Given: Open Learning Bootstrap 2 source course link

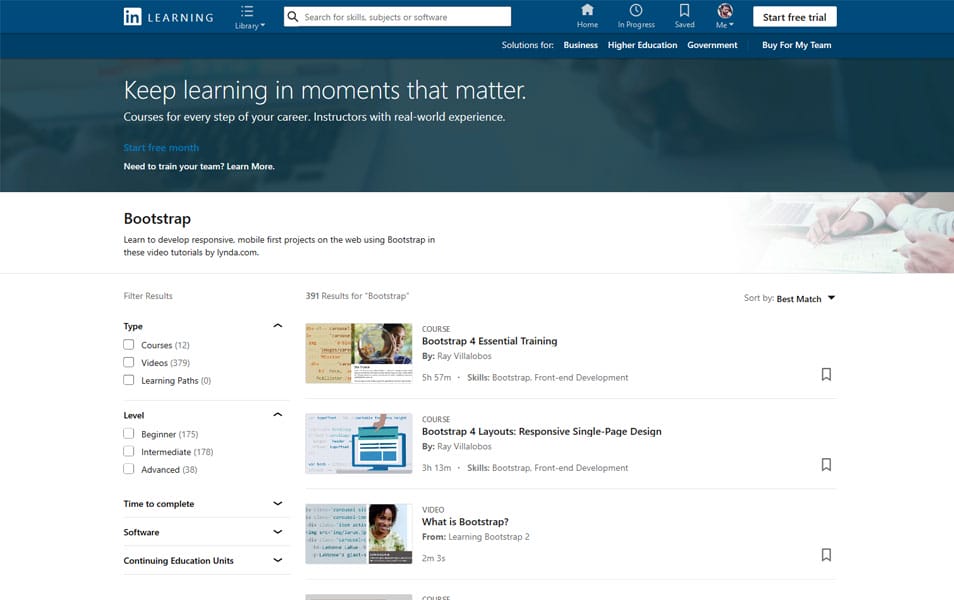Looking at the screenshot, I should (x=489, y=537).
